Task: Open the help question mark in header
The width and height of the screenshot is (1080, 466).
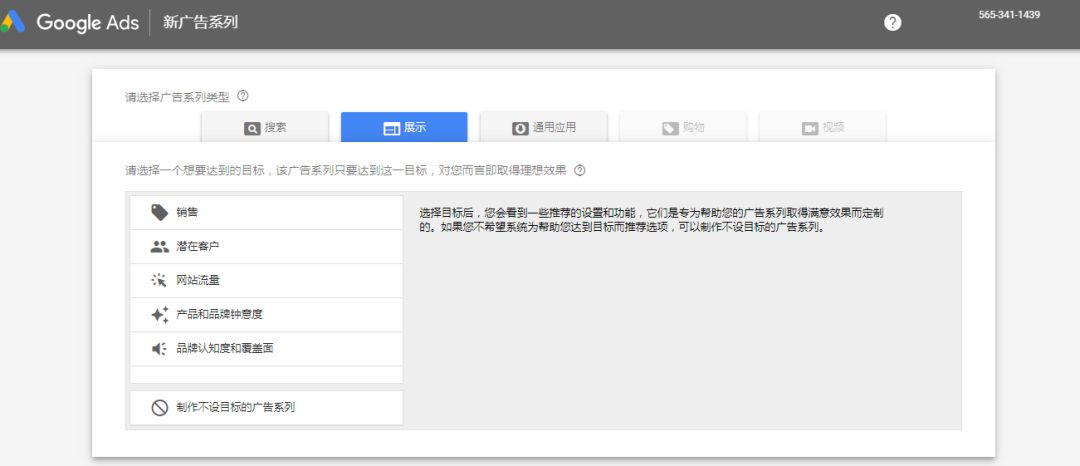Action: click(x=893, y=23)
